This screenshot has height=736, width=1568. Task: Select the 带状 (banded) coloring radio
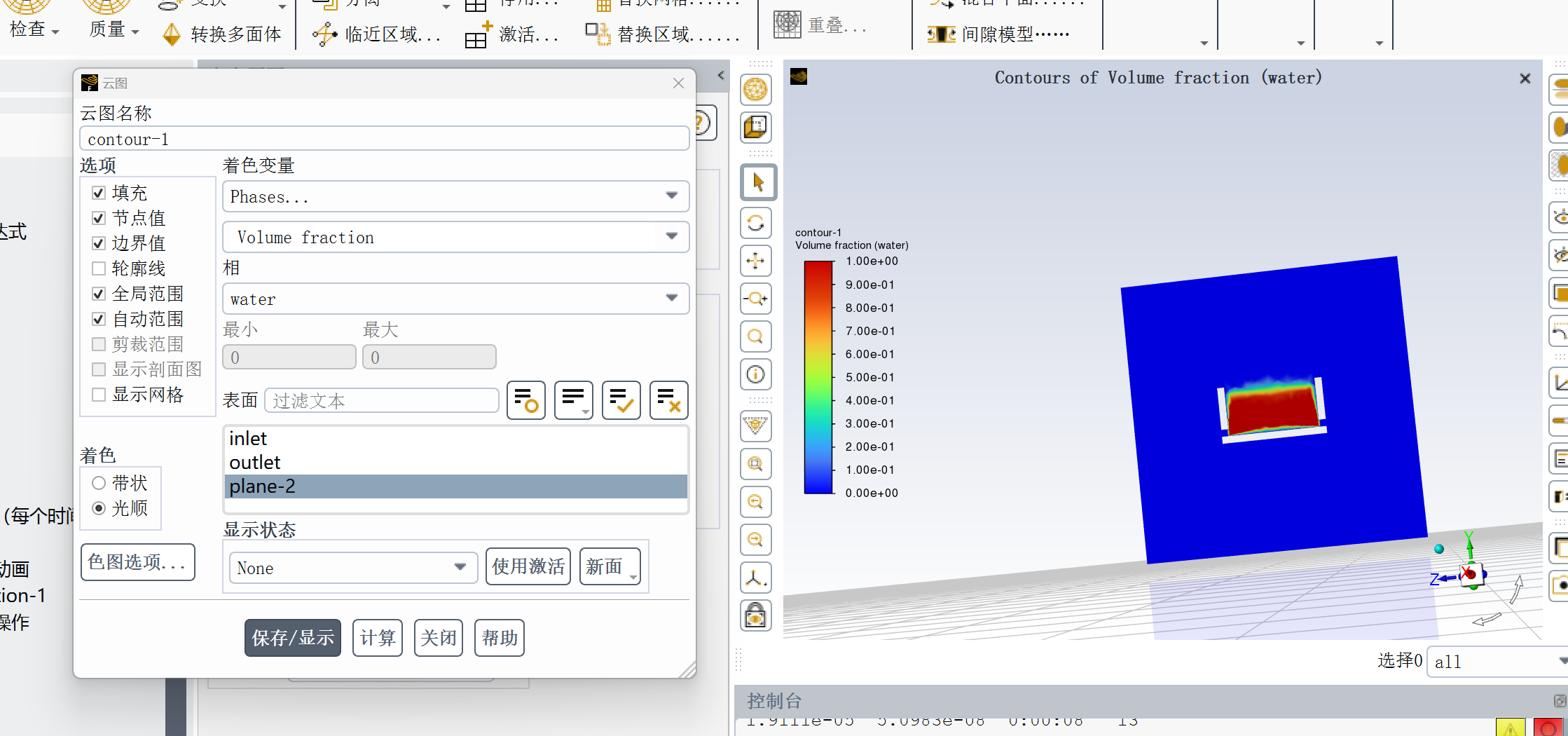pyautogui.click(x=99, y=483)
